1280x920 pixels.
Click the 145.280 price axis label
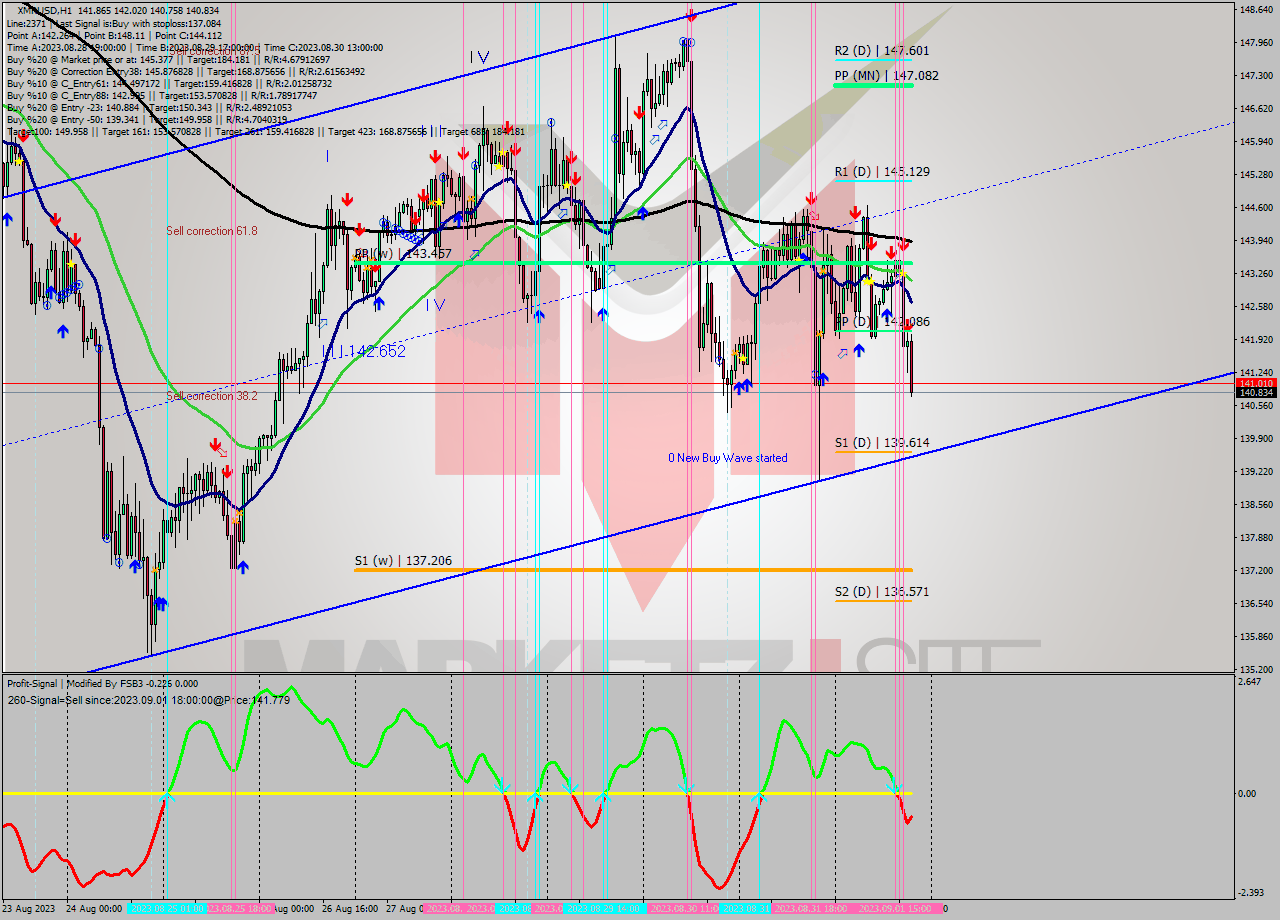tap(1256, 175)
